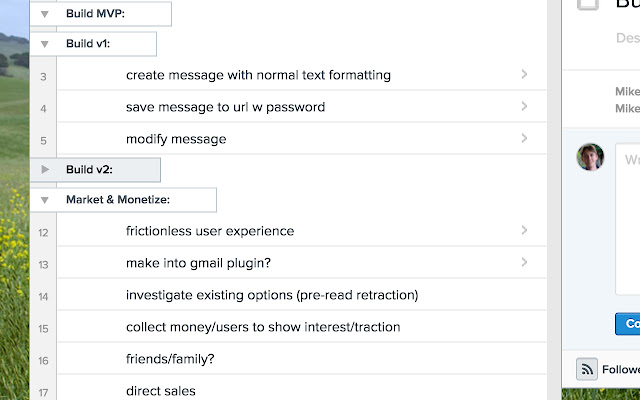Mark the open task complete checkbox
This screenshot has width=640, height=400.
pyautogui.click(x=588, y=3)
